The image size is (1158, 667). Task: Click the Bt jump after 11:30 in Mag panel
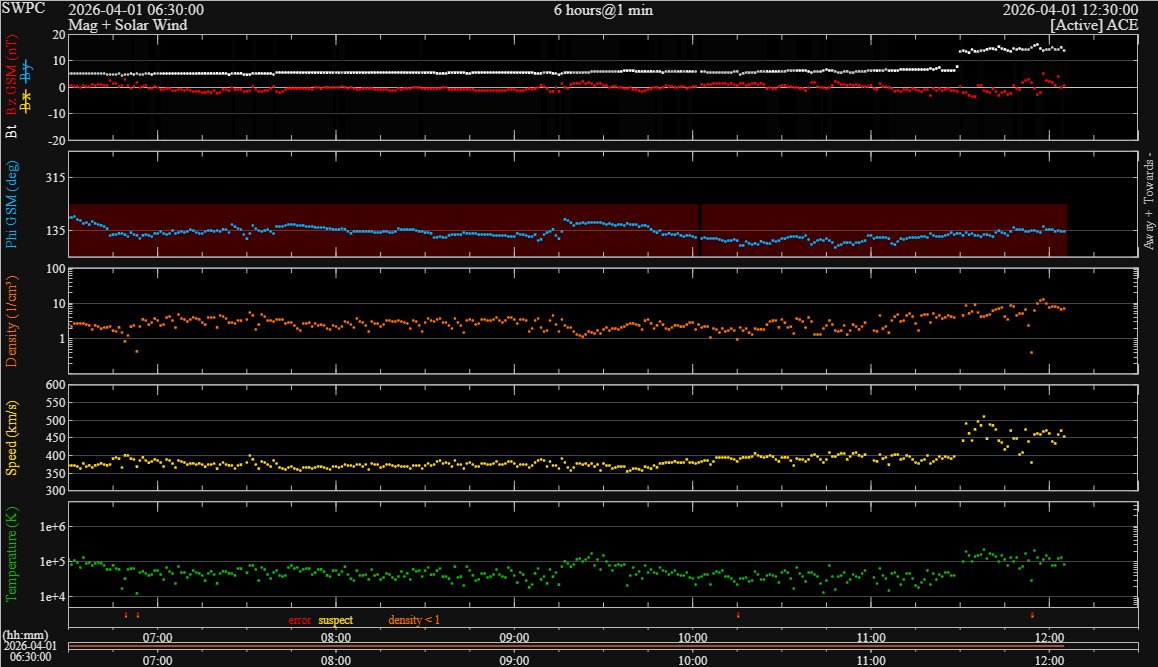(x=1012, y=49)
